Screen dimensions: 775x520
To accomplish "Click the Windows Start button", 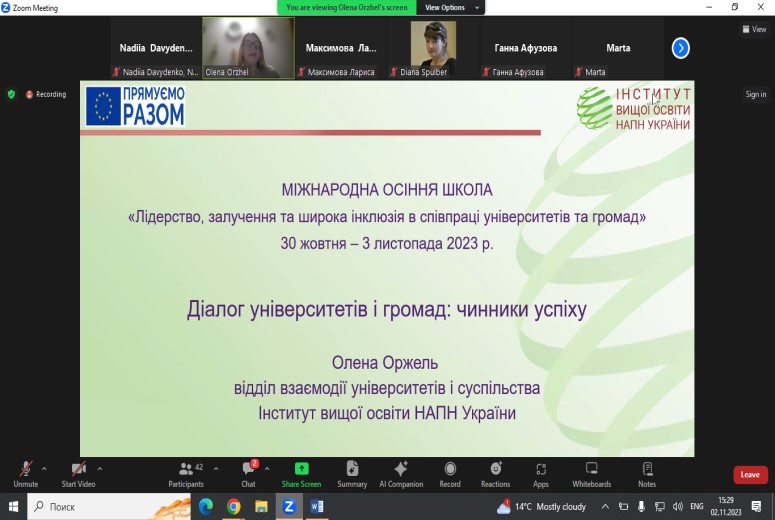I will [x=13, y=507].
